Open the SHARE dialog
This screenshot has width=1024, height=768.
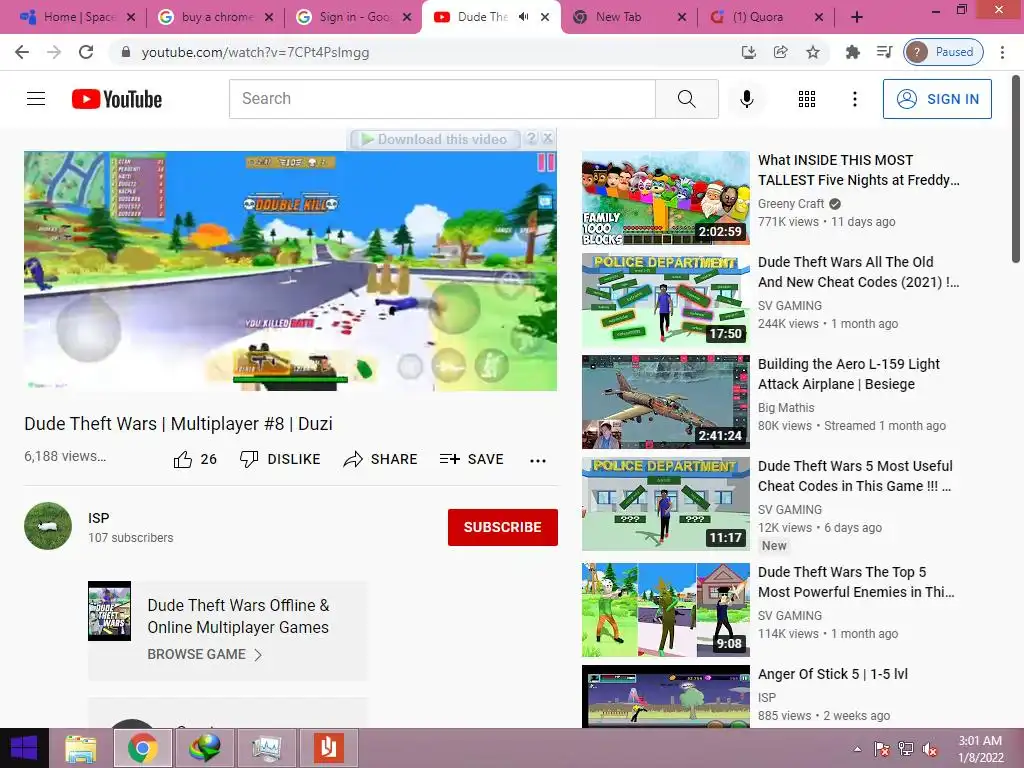point(380,460)
